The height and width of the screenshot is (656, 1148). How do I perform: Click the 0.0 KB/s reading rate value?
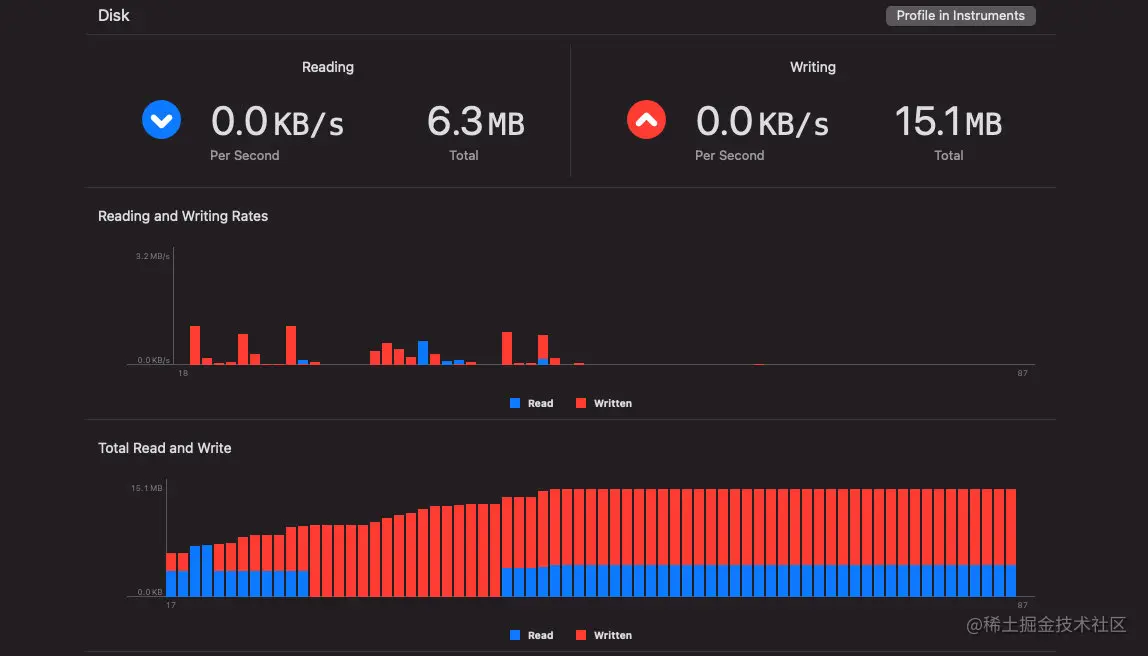pos(277,122)
